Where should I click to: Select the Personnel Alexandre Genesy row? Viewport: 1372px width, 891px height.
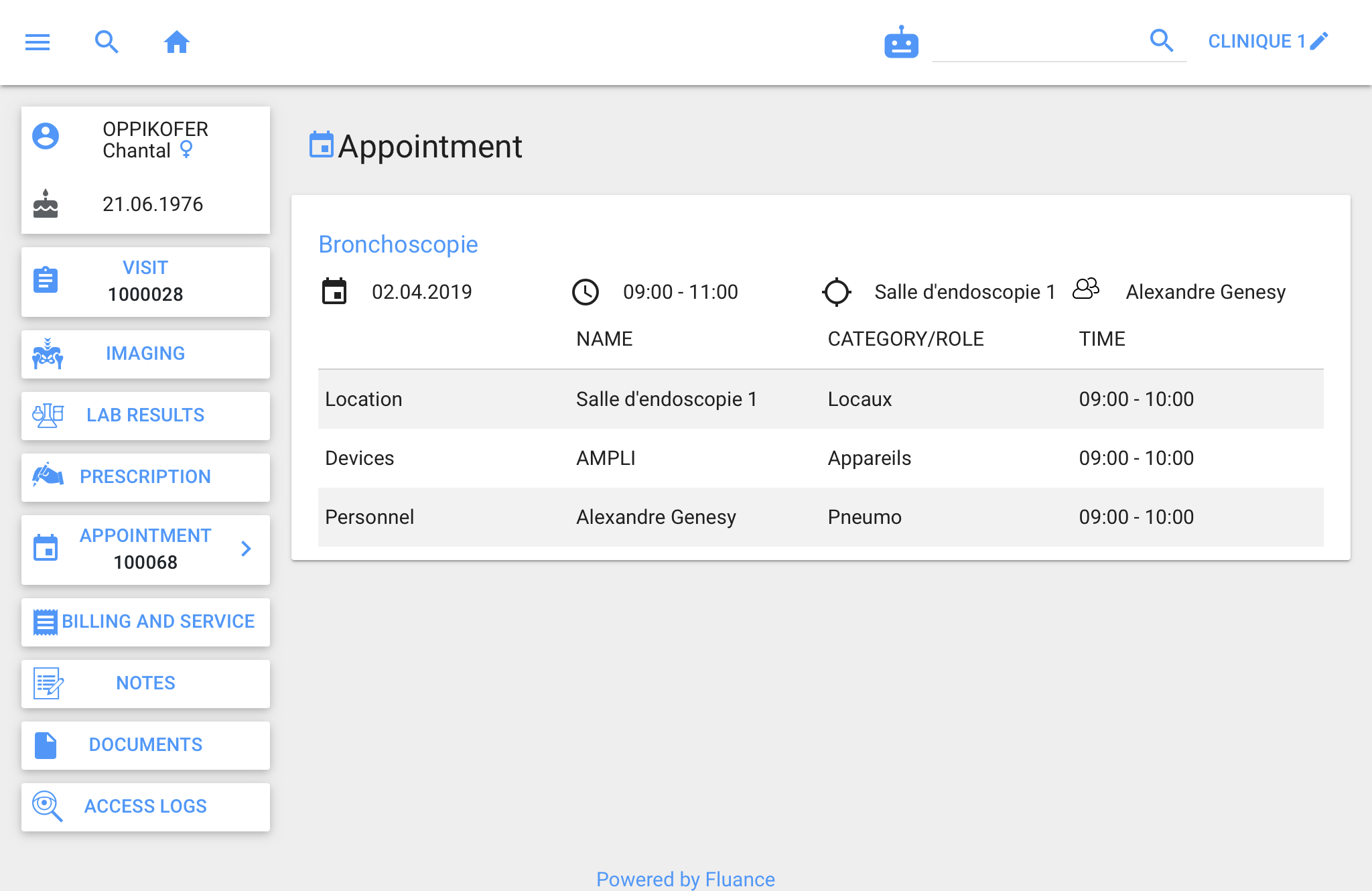[x=820, y=517]
